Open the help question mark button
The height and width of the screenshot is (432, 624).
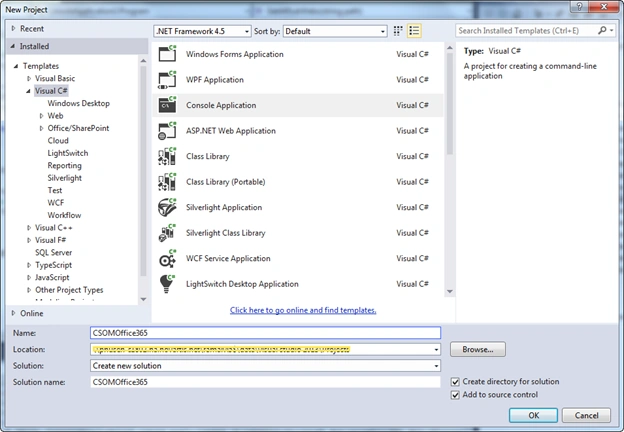(579, 7)
